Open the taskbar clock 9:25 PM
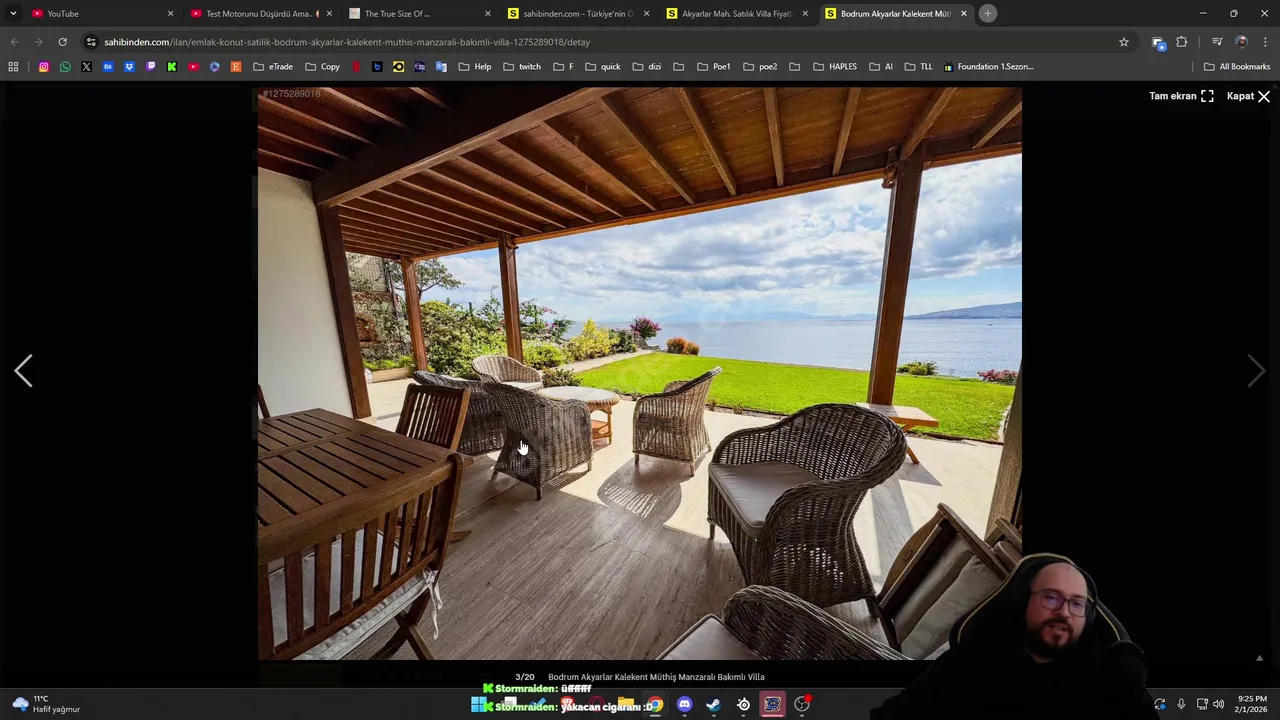This screenshot has height=720, width=1280. (x=1252, y=704)
